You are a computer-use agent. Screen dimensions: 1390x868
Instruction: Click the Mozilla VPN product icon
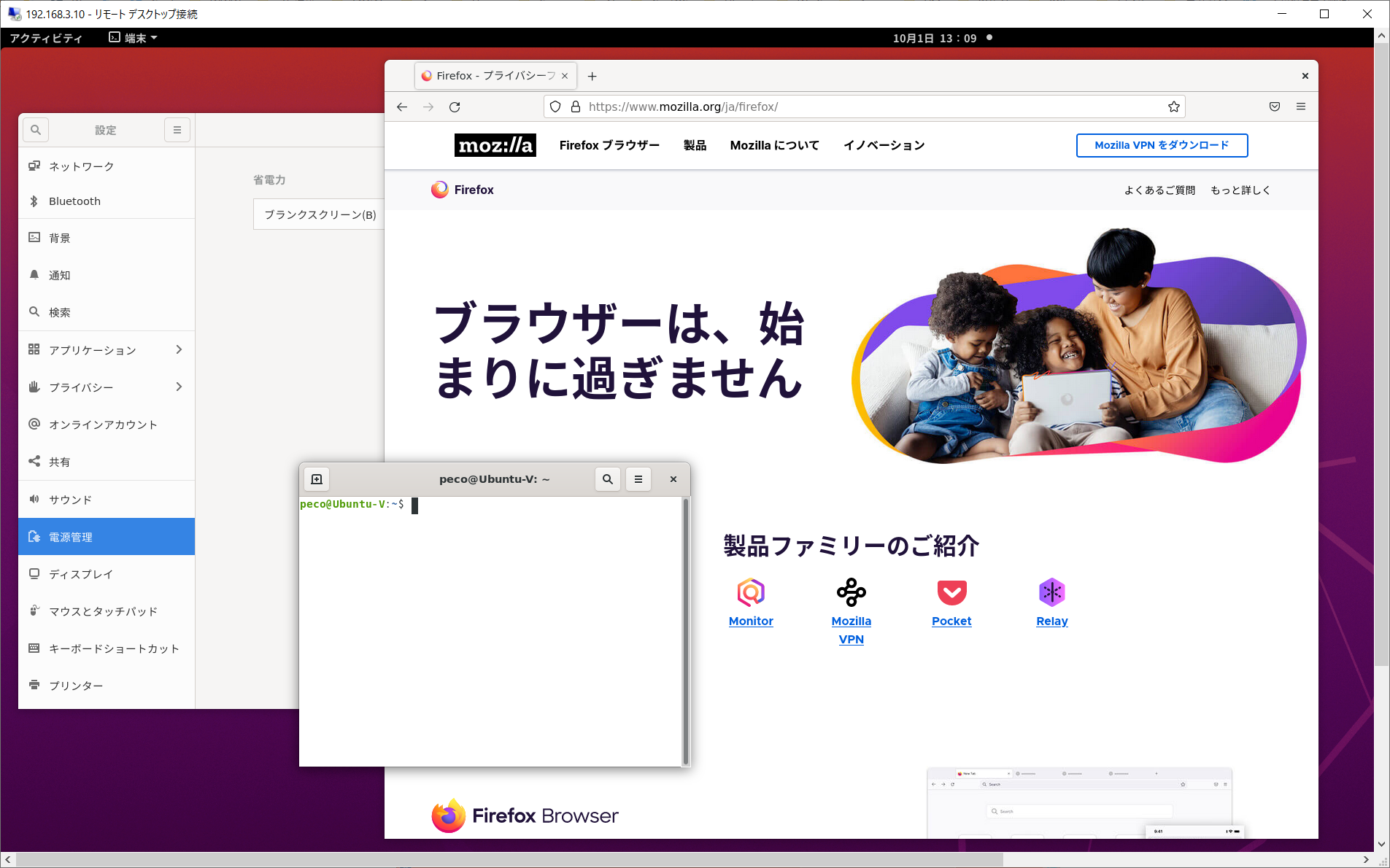click(852, 592)
